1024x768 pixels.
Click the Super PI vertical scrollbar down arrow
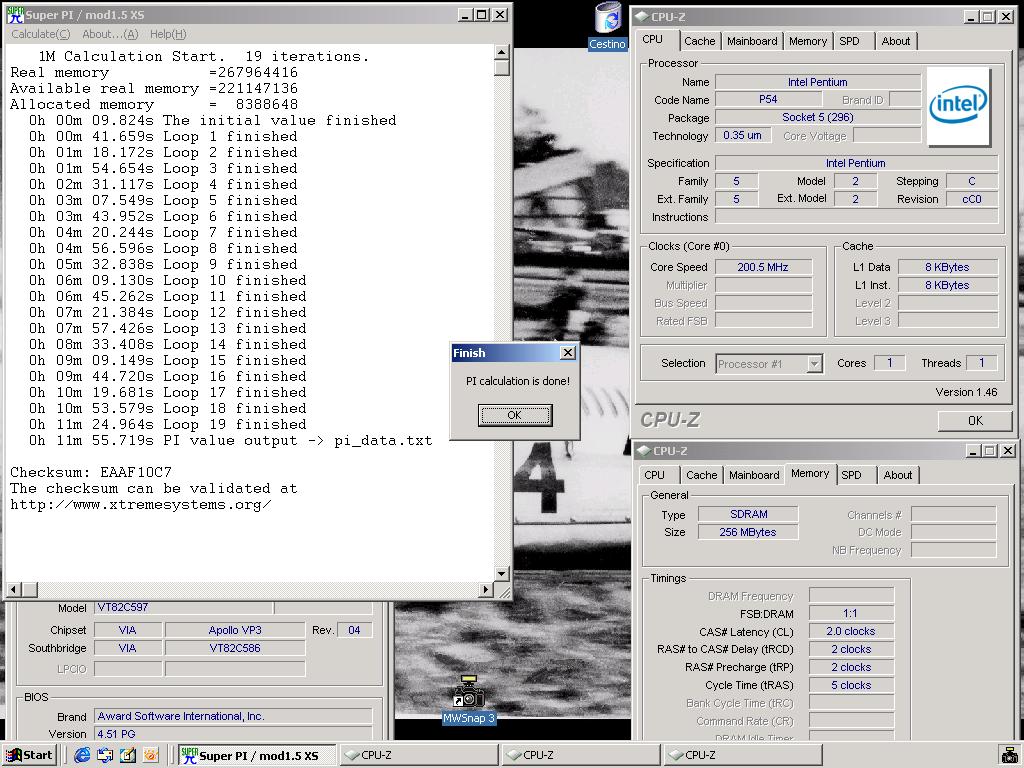click(502, 574)
